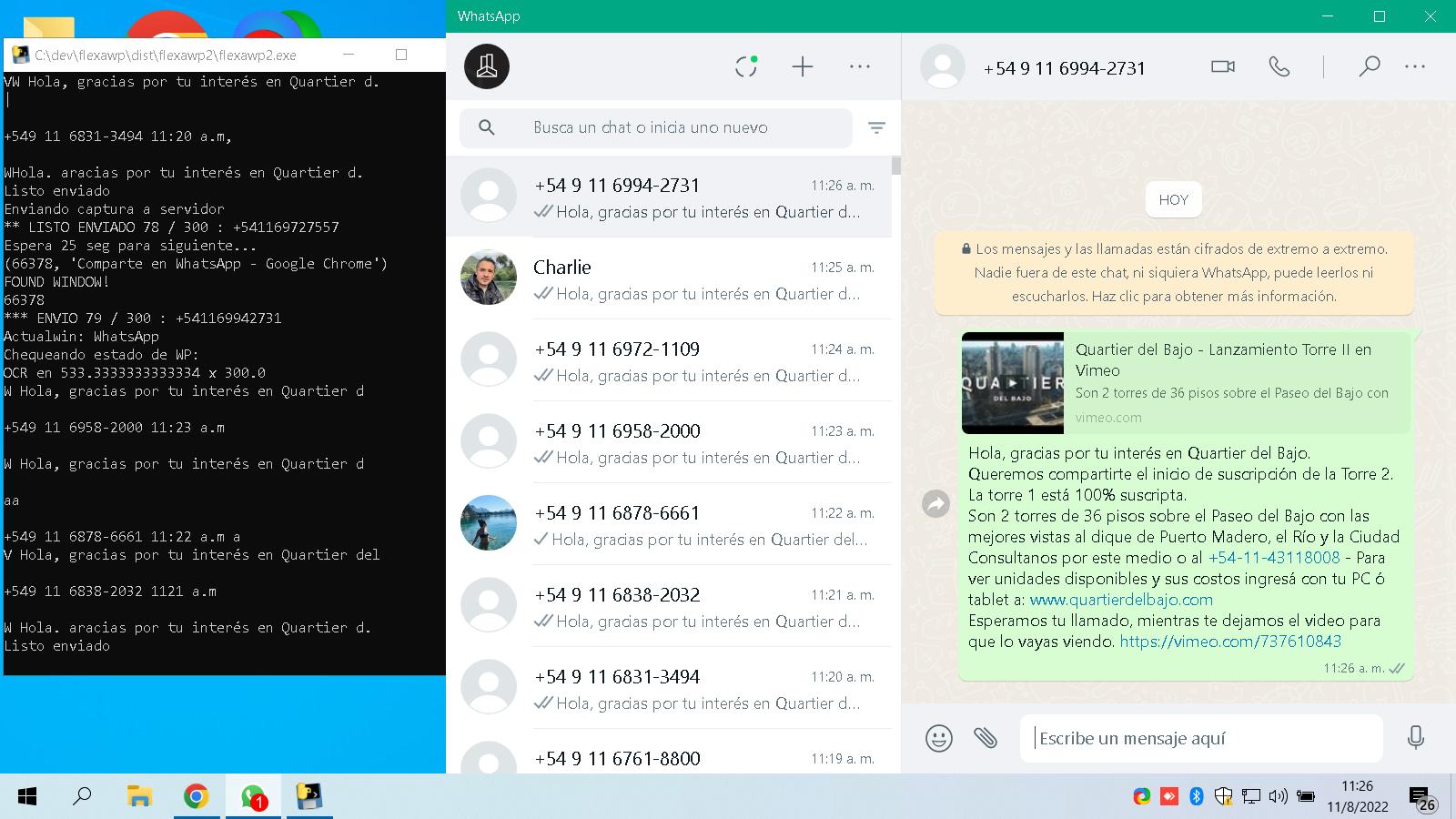Open chat with +54 9 11 6958-2000
1456x819 pixels.
coord(669,442)
